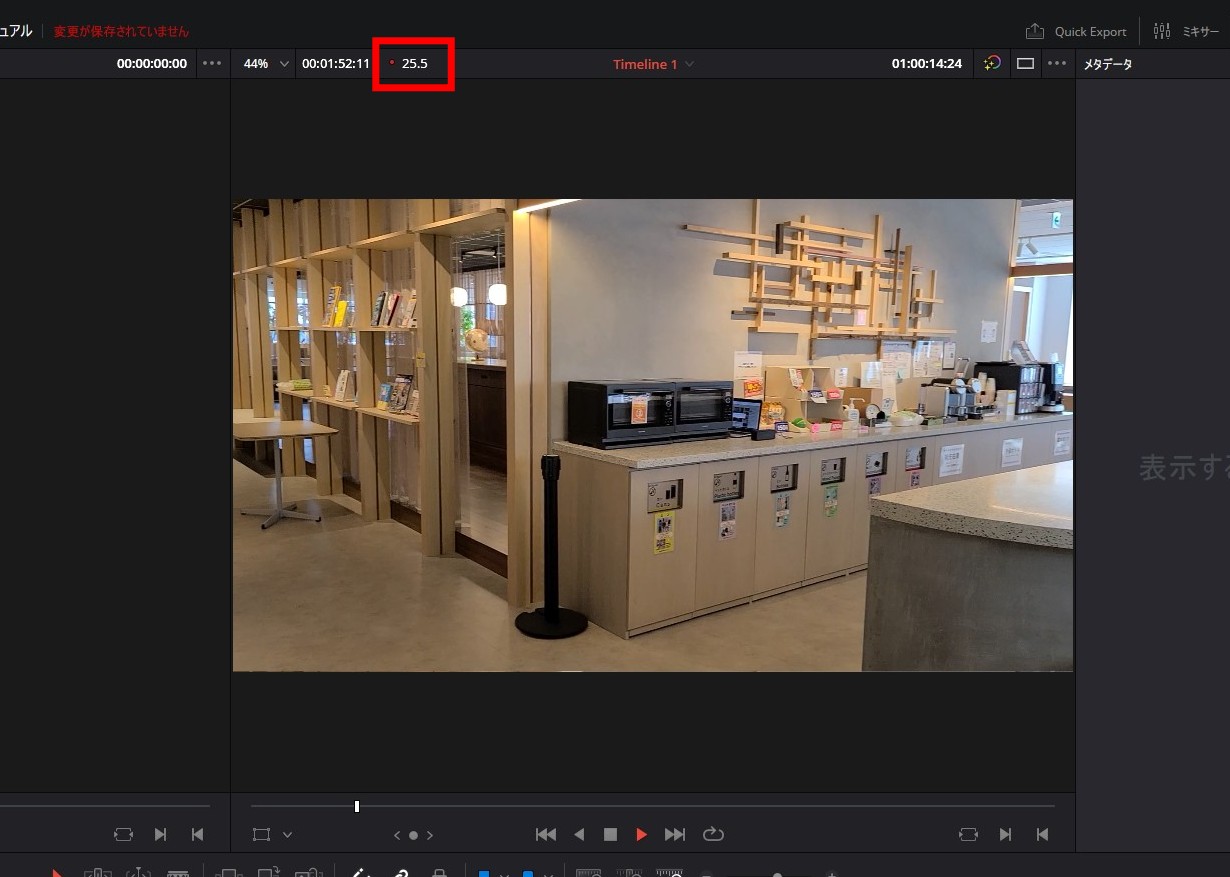1230x877 pixels.
Task: Toggle bypass color grades and Fusion effects
Action: (x=991, y=63)
